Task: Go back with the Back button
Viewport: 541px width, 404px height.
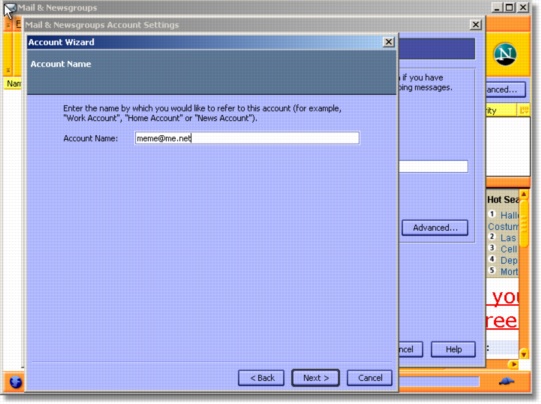Action: point(261,378)
